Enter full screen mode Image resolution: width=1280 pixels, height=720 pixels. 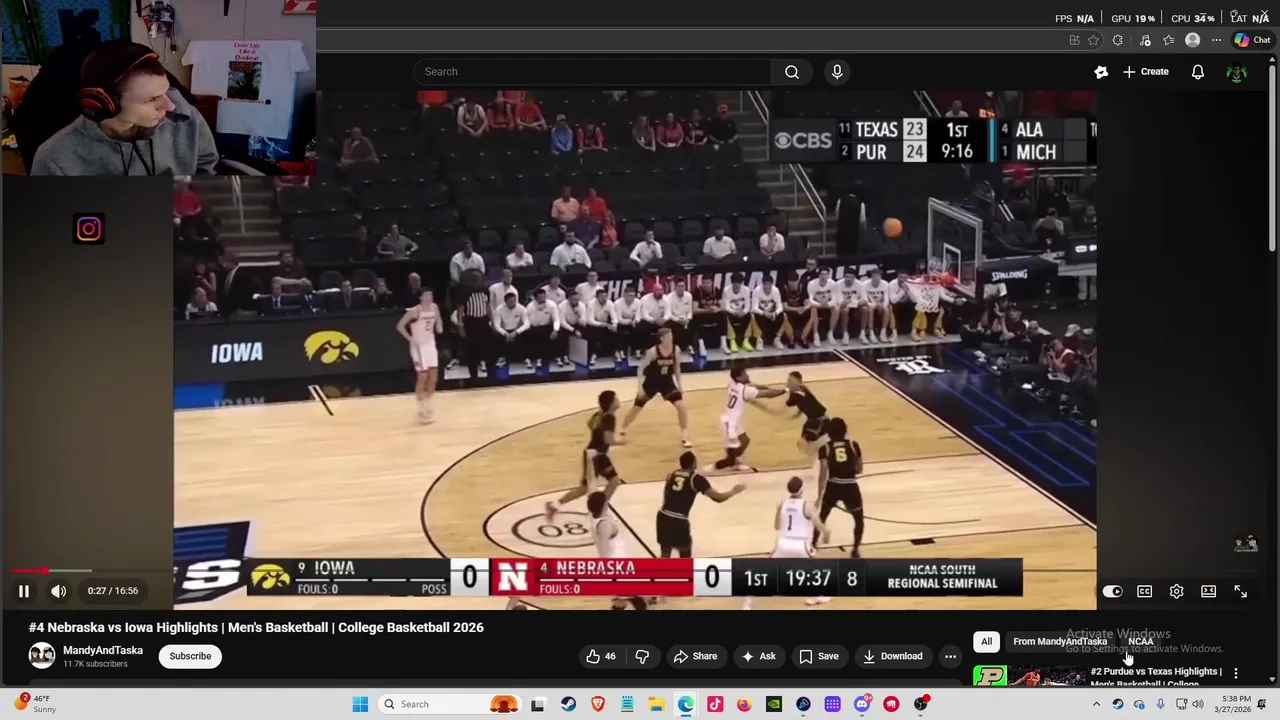pyautogui.click(x=1240, y=592)
